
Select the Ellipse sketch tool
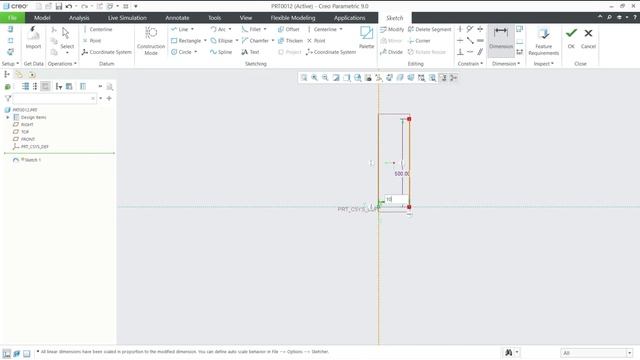point(222,41)
